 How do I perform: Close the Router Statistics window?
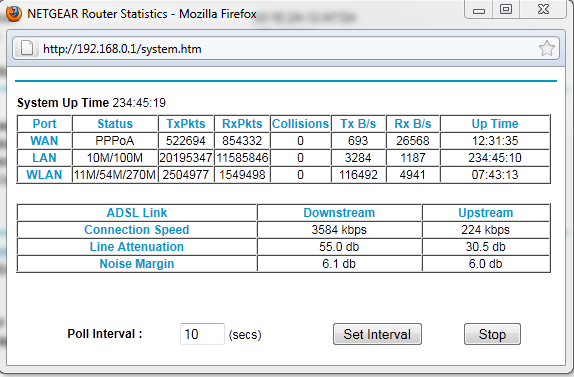543,9
